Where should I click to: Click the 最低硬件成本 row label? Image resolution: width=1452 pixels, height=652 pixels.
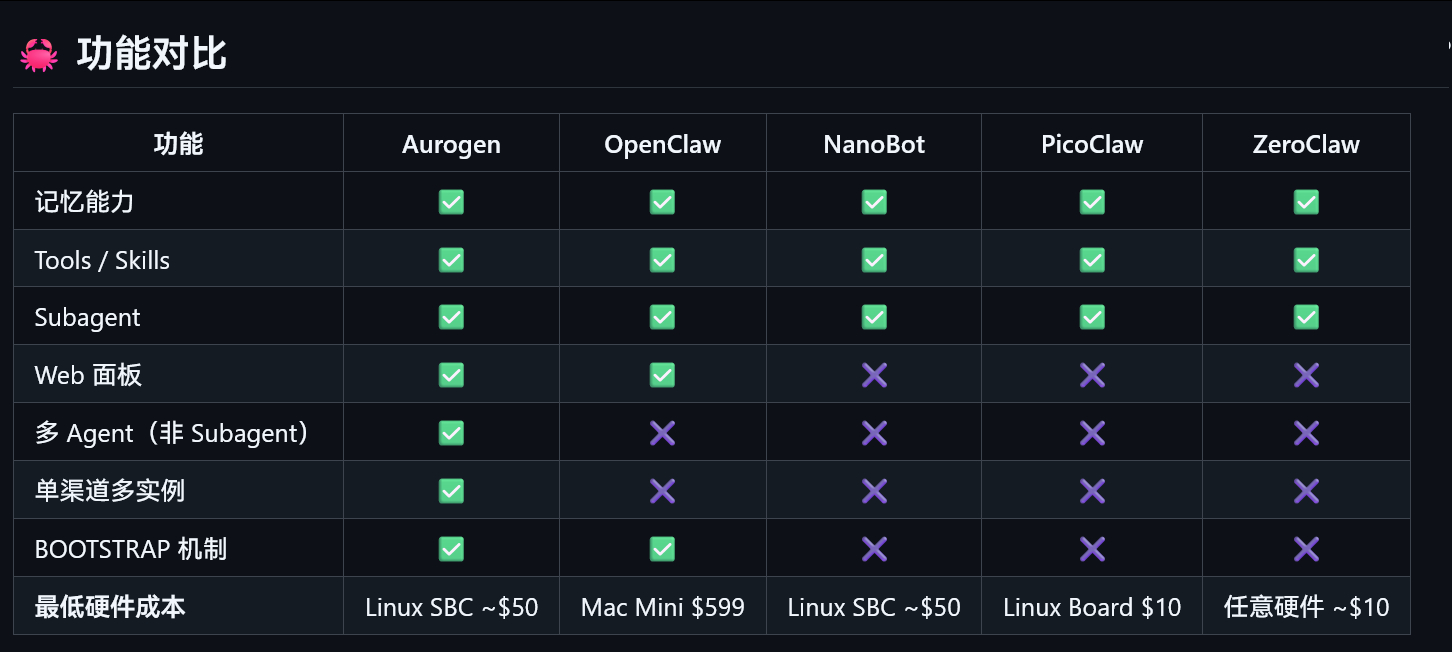click(110, 607)
